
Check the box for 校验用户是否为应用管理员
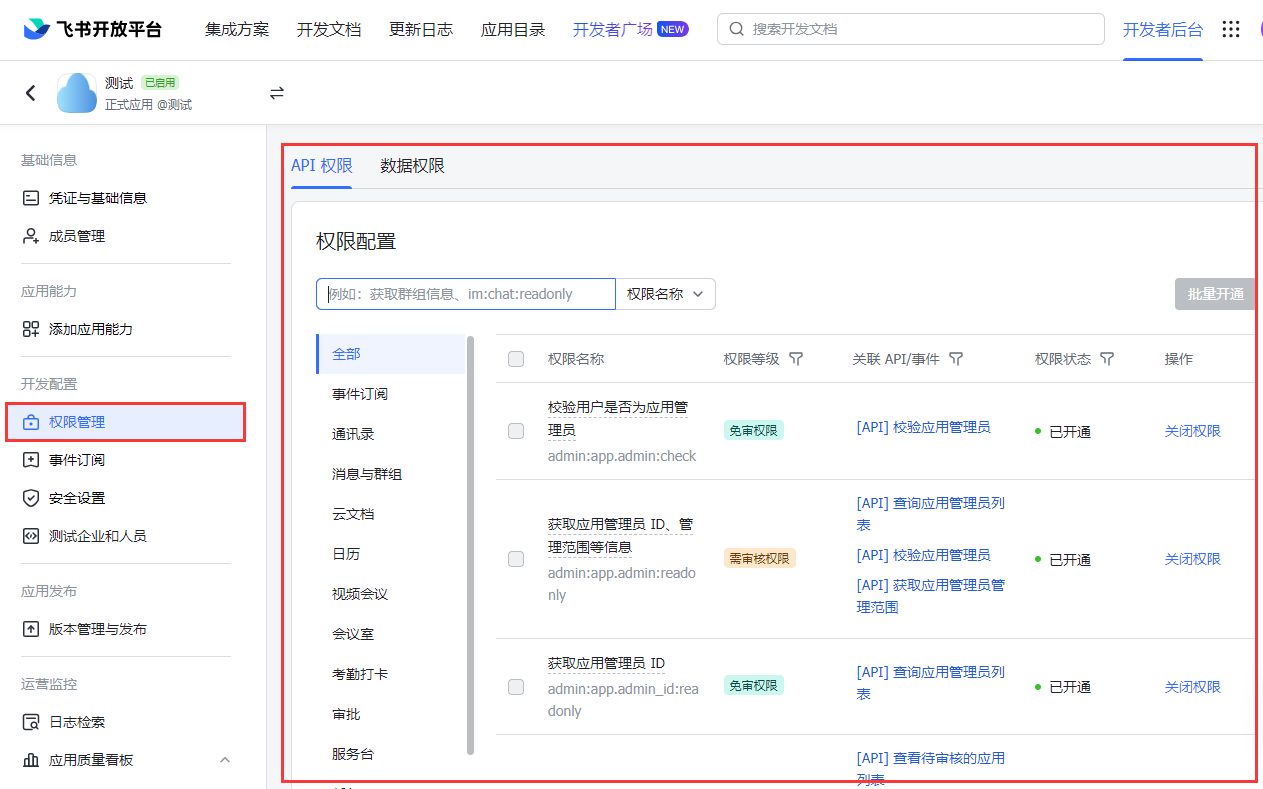(x=516, y=431)
